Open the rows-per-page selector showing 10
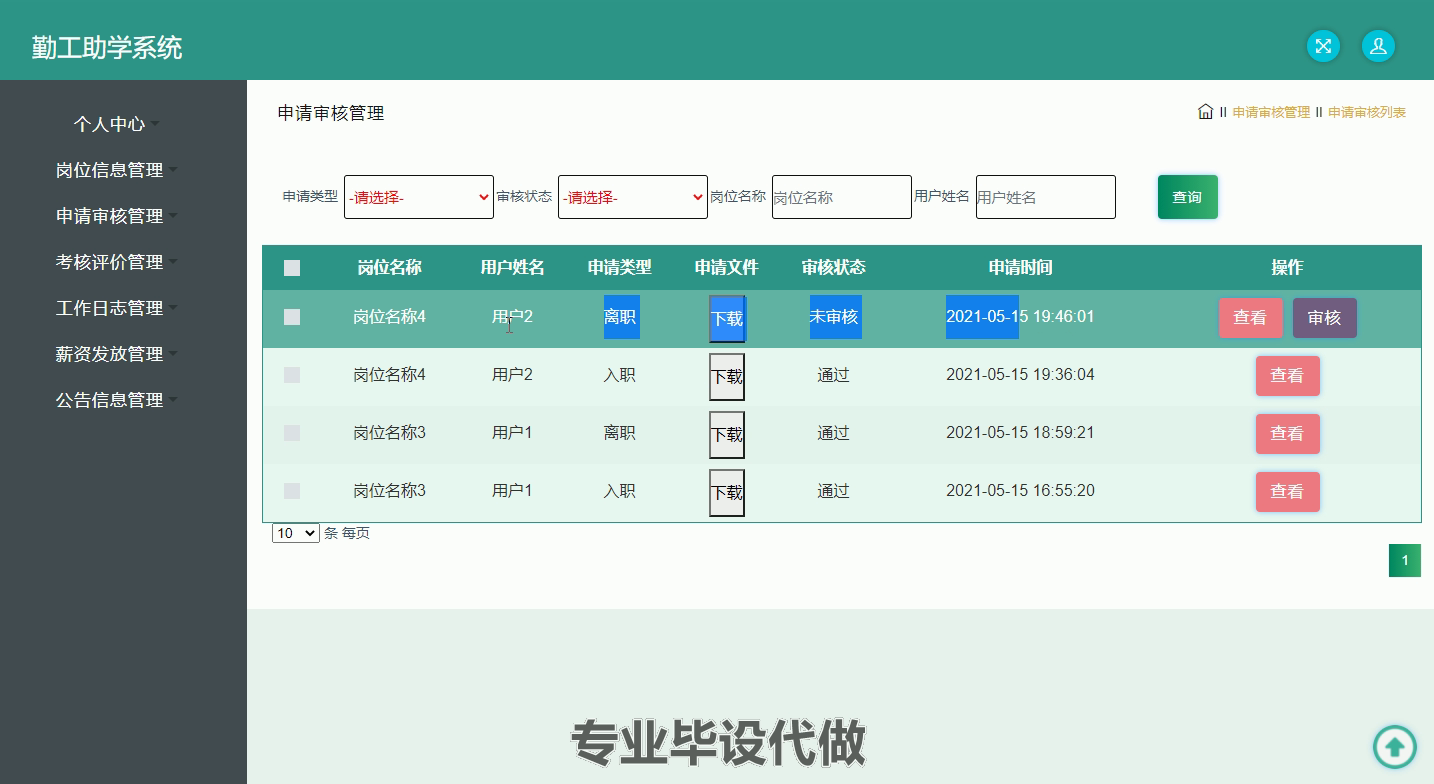This screenshot has width=1434, height=784. [296, 534]
